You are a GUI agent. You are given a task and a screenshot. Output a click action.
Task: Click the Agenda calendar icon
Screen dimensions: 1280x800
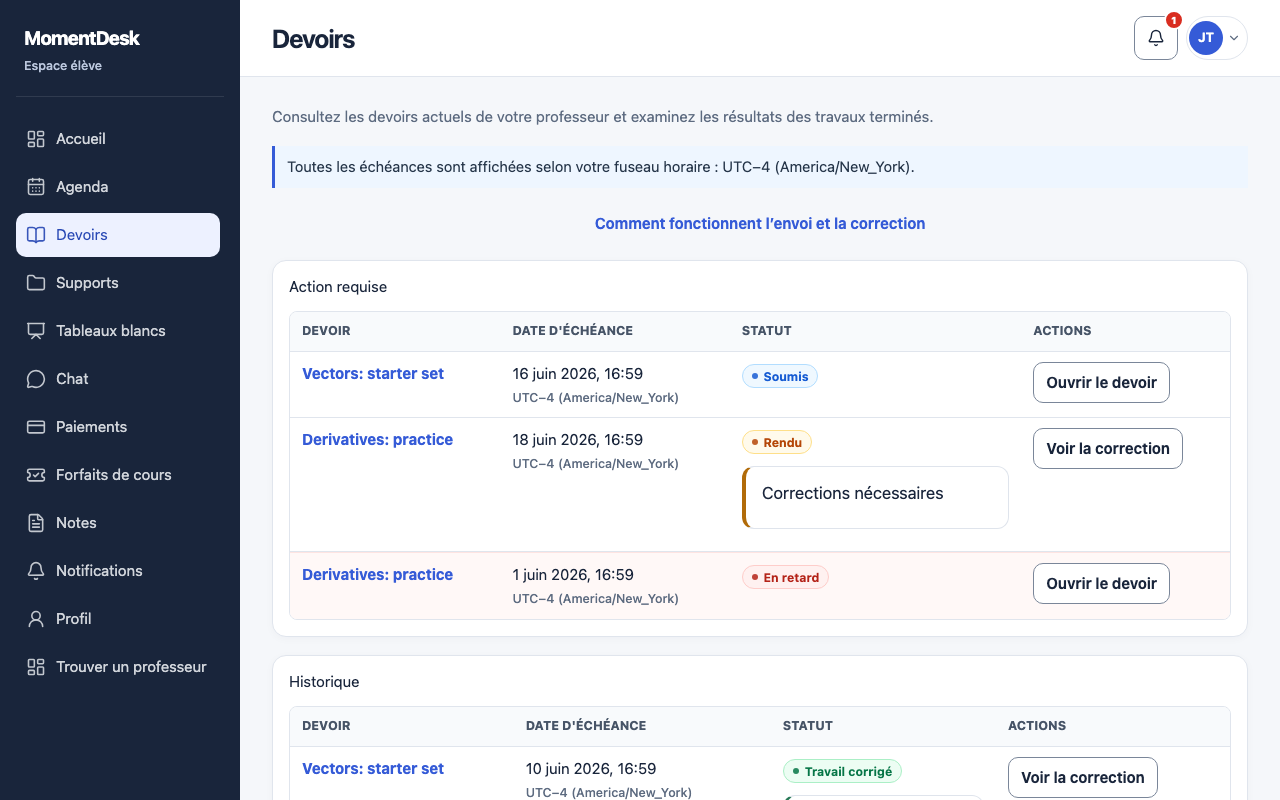point(36,187)
